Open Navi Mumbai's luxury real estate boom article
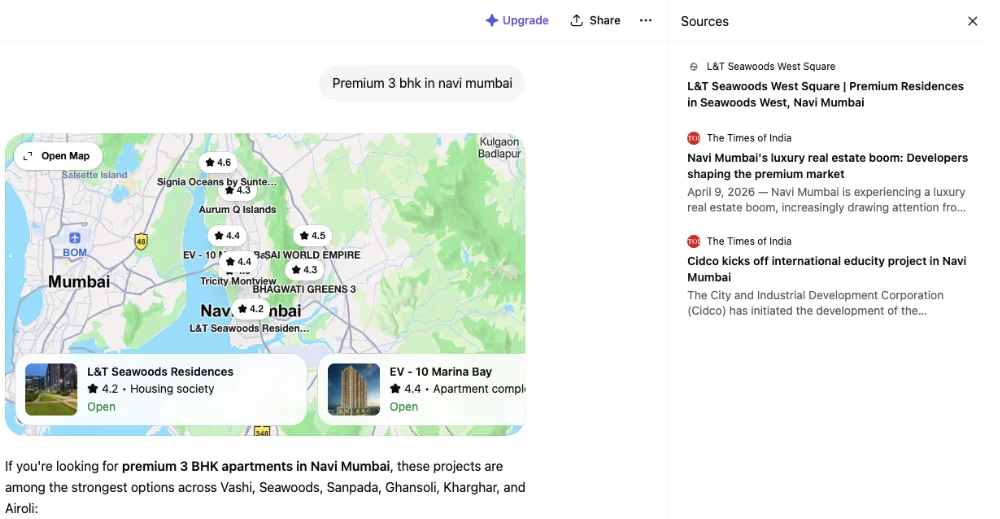Viewport: 1000px width, 519px height. (x=827, y=166)
